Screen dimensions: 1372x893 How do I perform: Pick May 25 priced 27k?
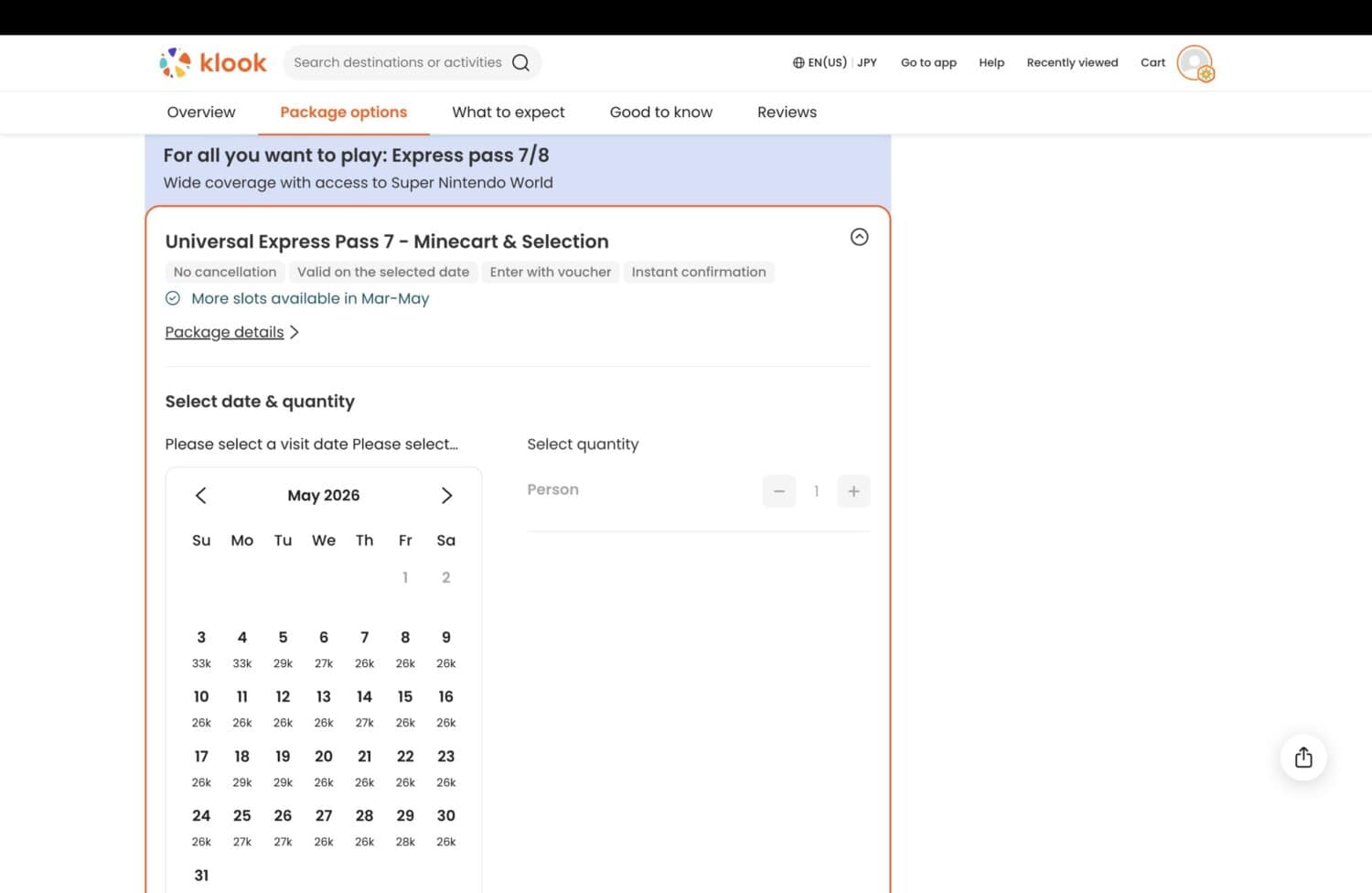[x=242, y=827]
